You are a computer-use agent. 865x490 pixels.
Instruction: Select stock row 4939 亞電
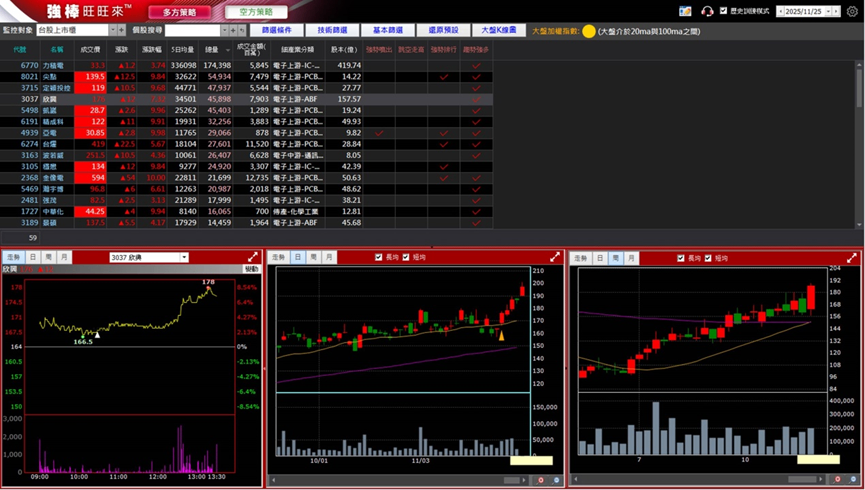pyautogui.click(x=246, y=133)
